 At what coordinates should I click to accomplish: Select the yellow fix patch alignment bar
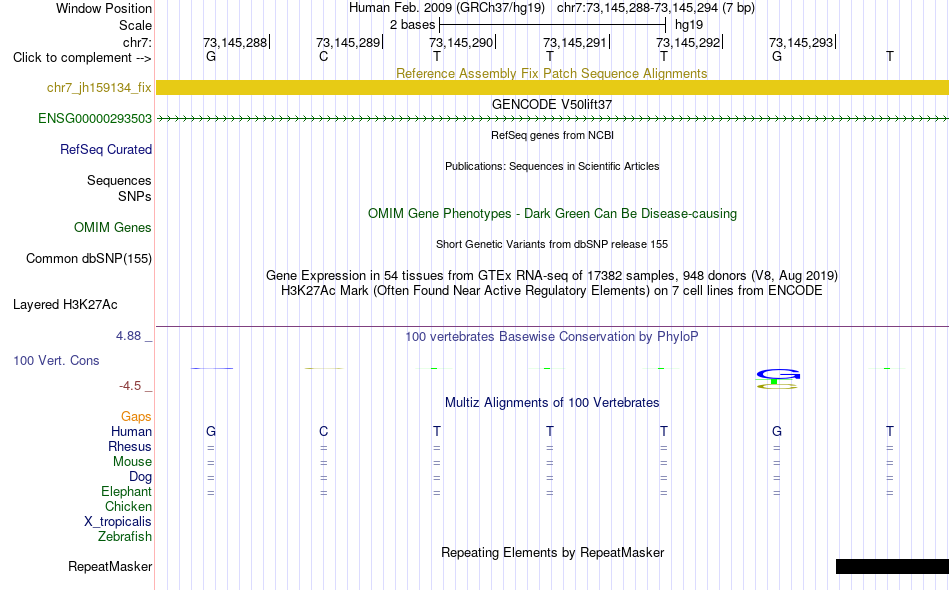coord(553,87)
